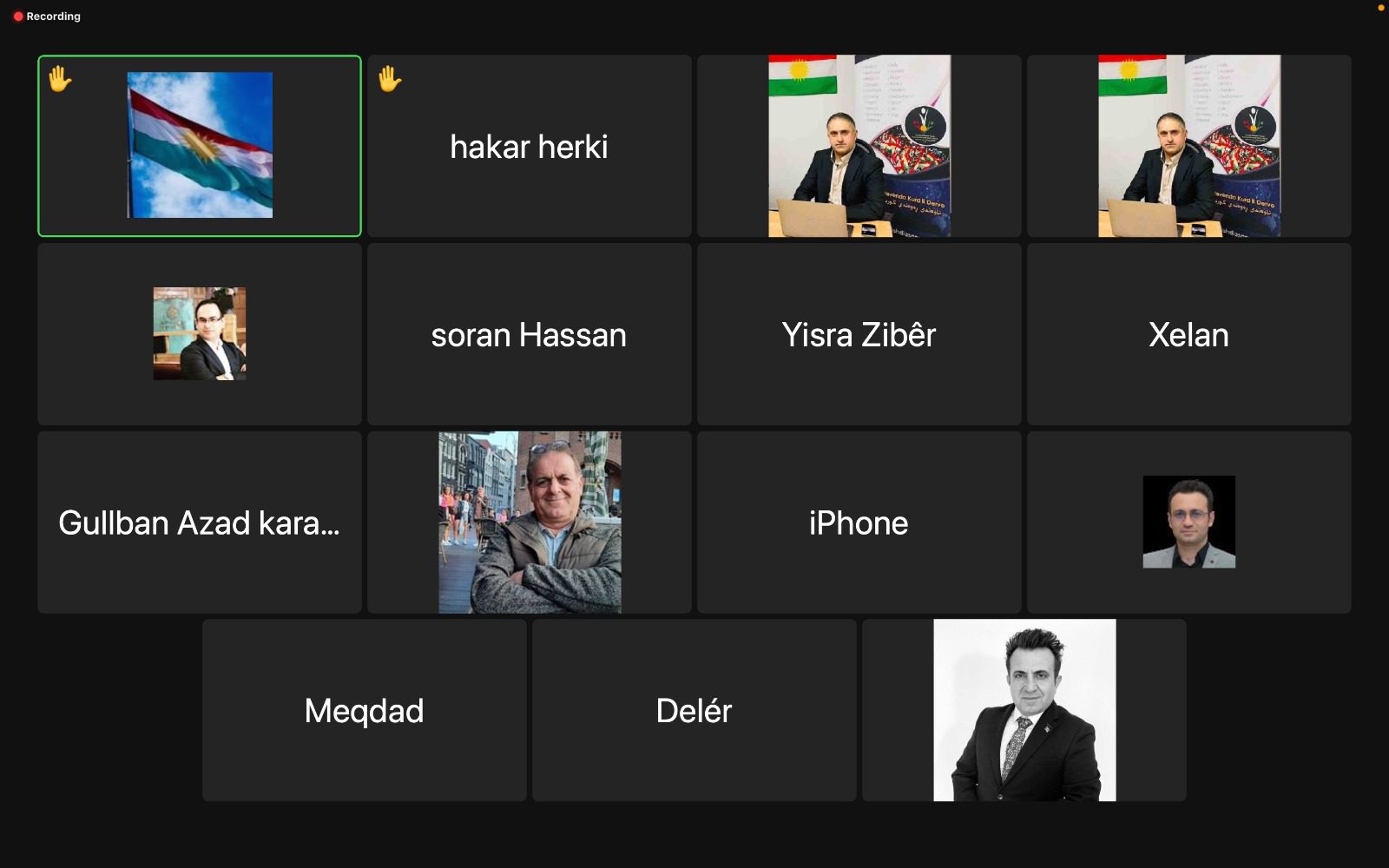Click third tile video of man at laptop
Screen dimensions: 1389x868
pyautogui.click(x=859, y=146)
